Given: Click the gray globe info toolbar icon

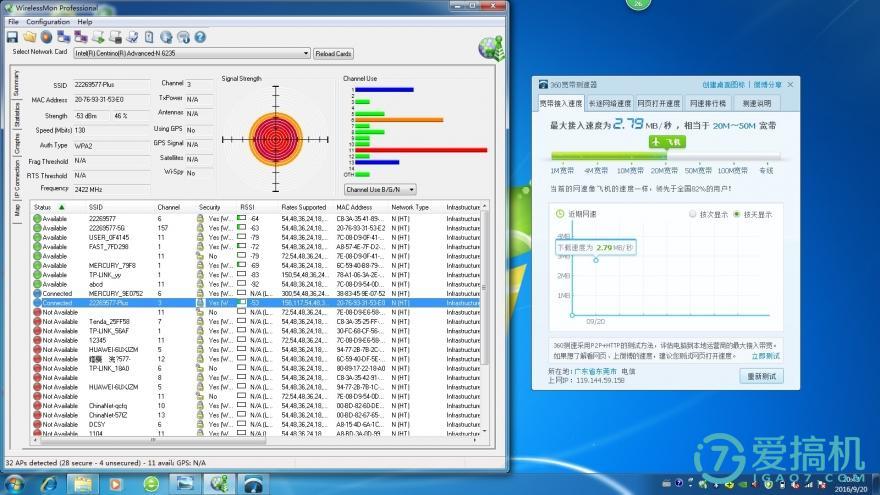Looking at the screenshot, I should [184, 37].
